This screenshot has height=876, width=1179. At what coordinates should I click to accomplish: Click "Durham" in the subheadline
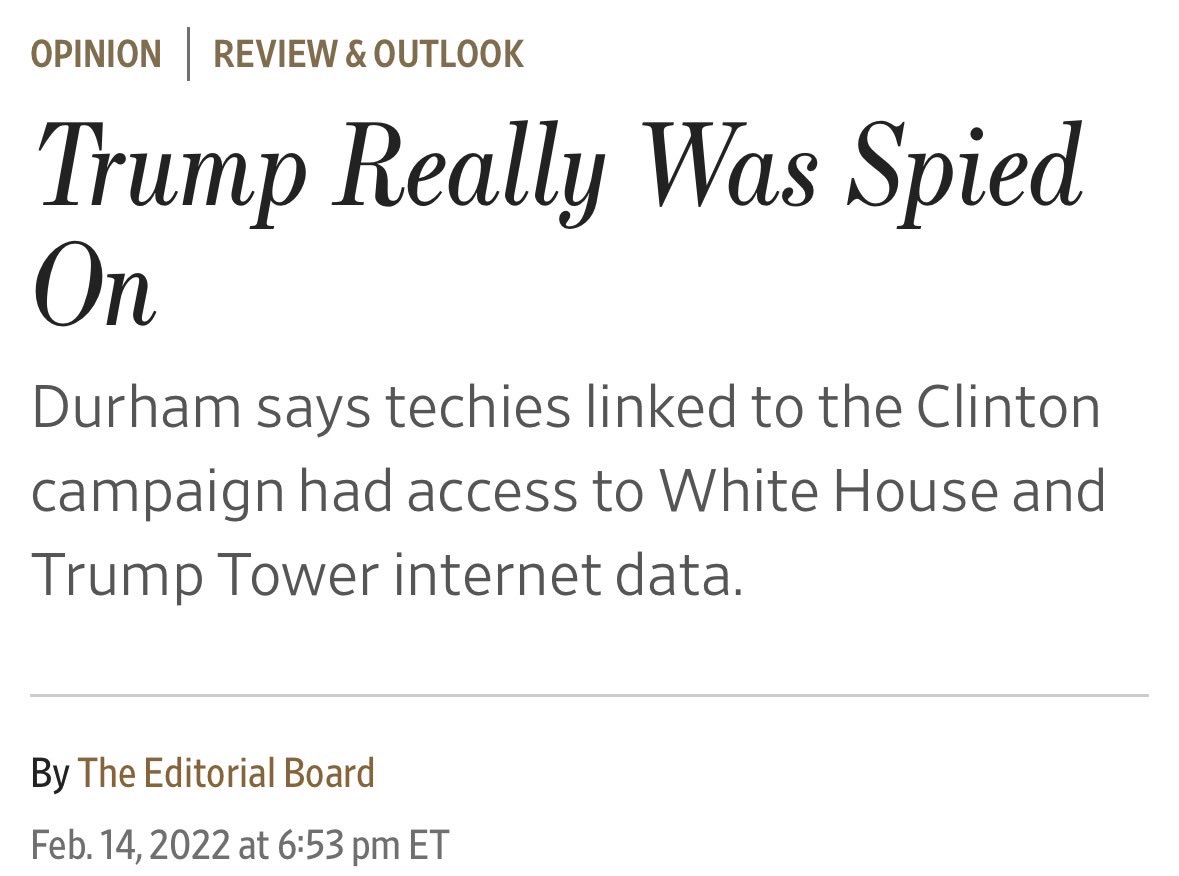click(136, 409)
